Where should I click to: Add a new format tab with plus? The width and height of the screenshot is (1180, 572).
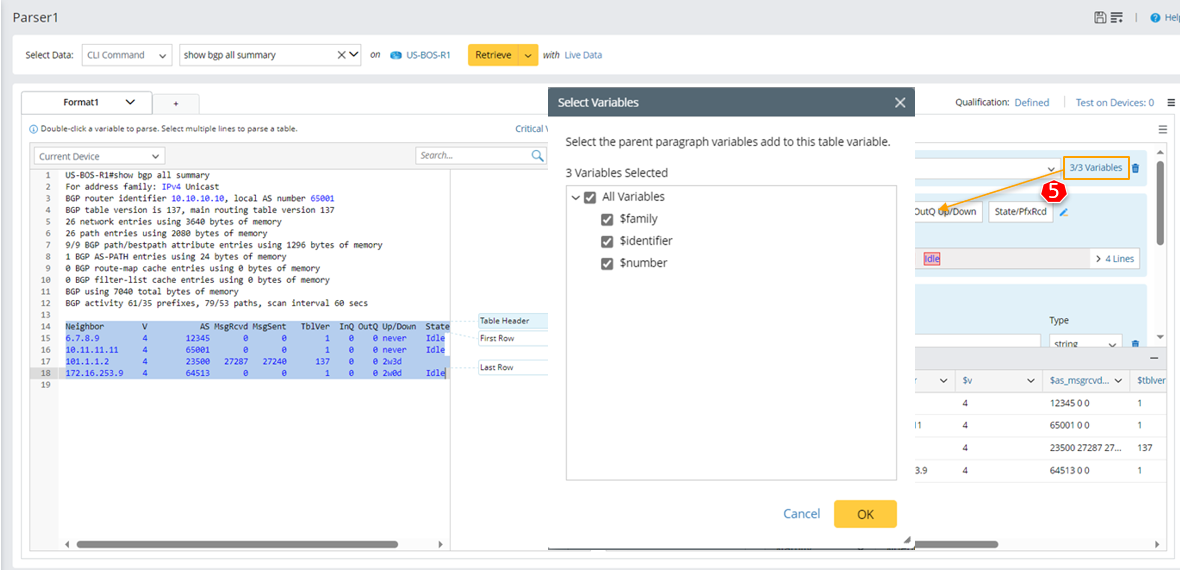176,103
